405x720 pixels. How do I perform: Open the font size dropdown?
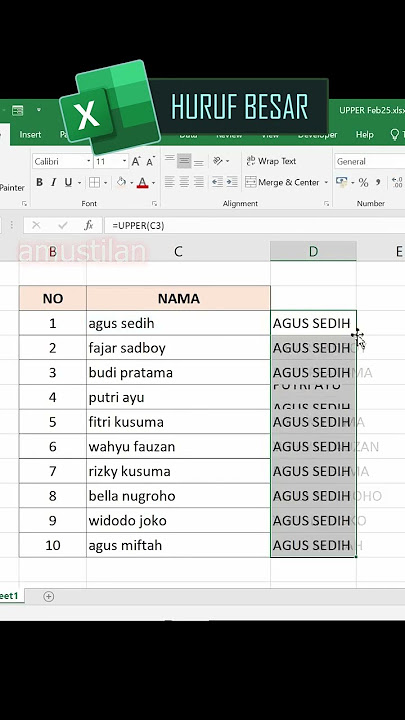tap(124, 162)
